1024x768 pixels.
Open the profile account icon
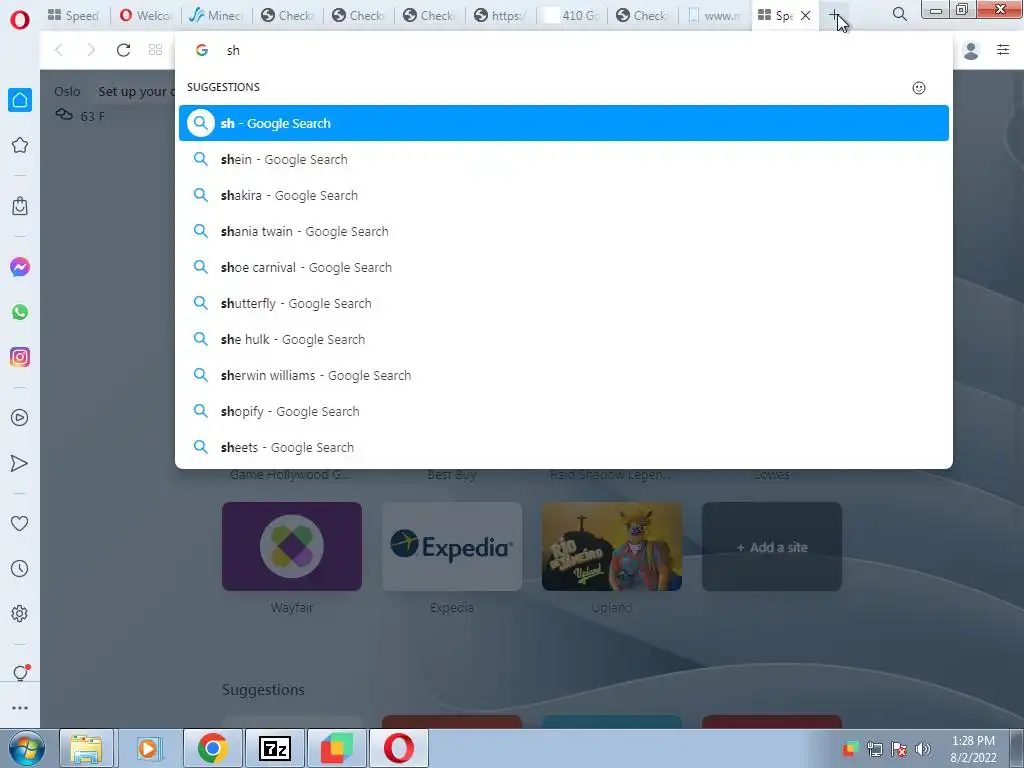971,50
